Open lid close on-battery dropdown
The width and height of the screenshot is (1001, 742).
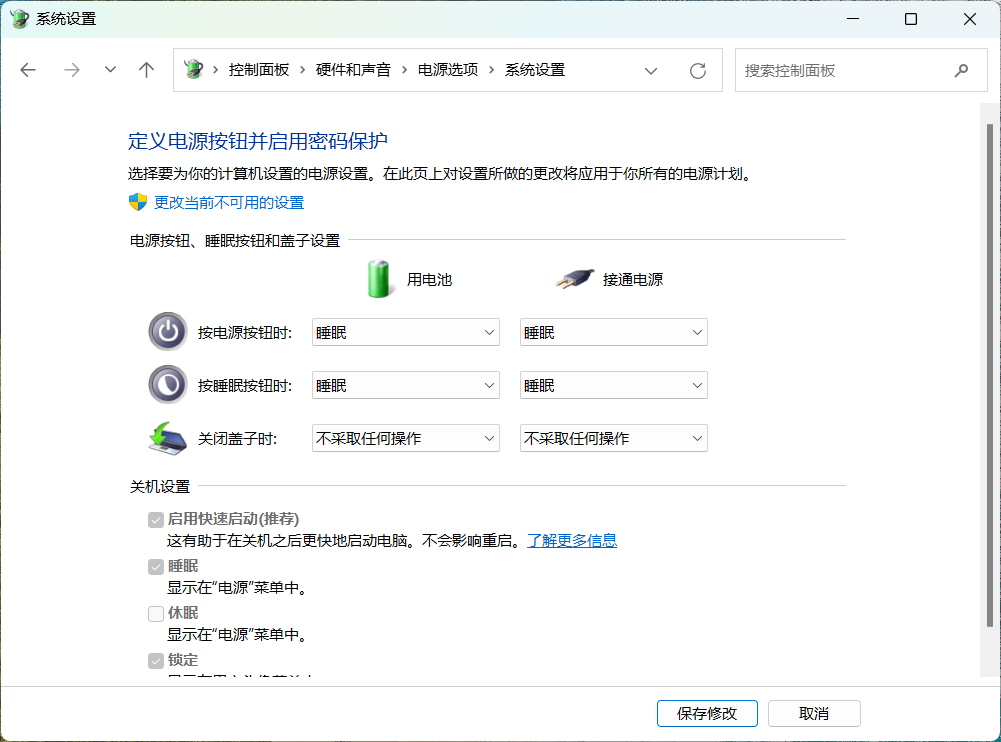(x=405, y=438)
